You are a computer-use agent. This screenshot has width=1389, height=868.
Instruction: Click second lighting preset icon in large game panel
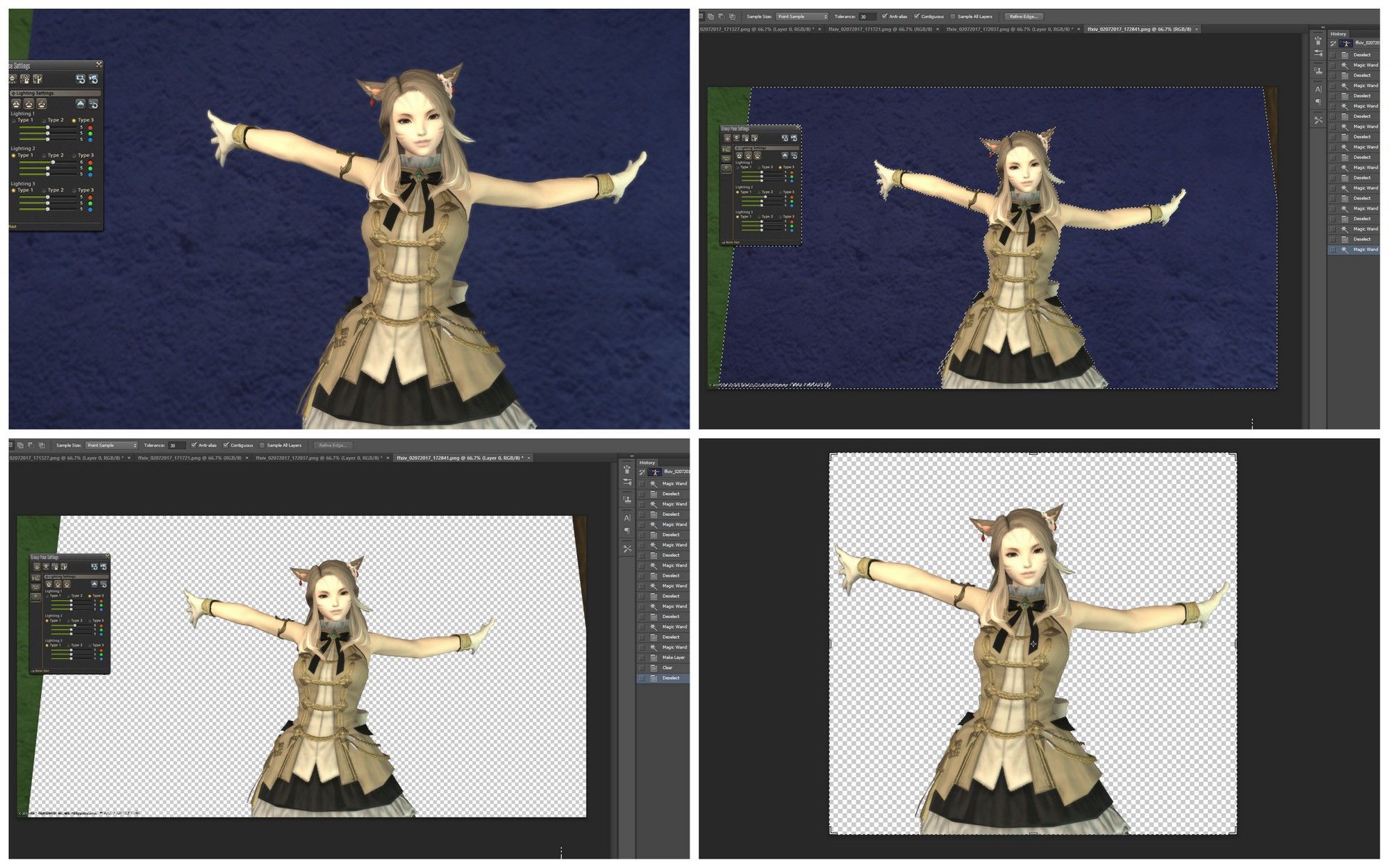[28, 103]
